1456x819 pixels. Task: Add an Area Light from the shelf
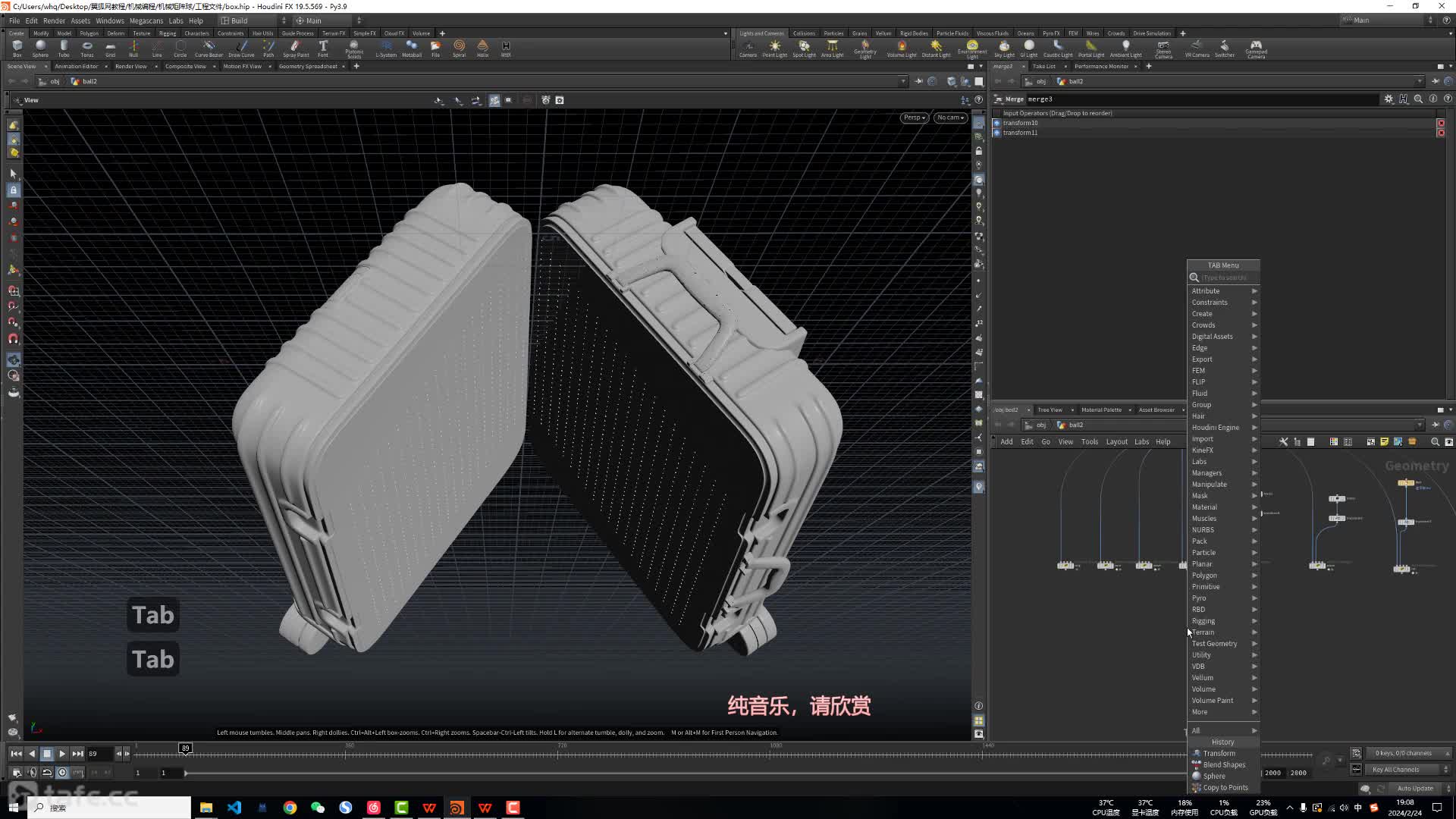[832, 49]
